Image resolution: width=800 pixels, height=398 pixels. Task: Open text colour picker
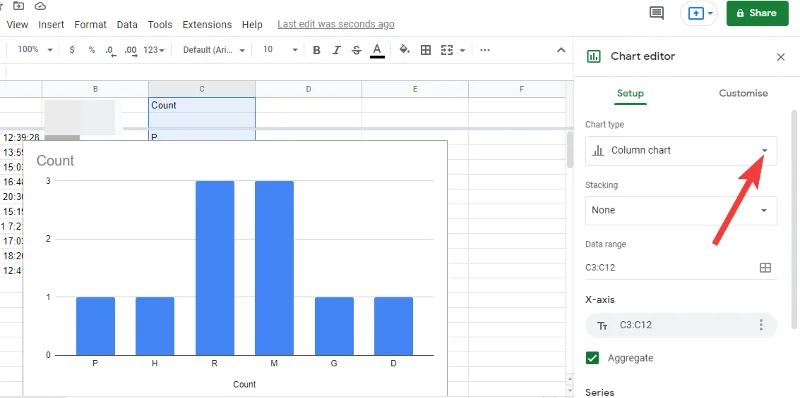pyautogui.click(x=377, y=50)
